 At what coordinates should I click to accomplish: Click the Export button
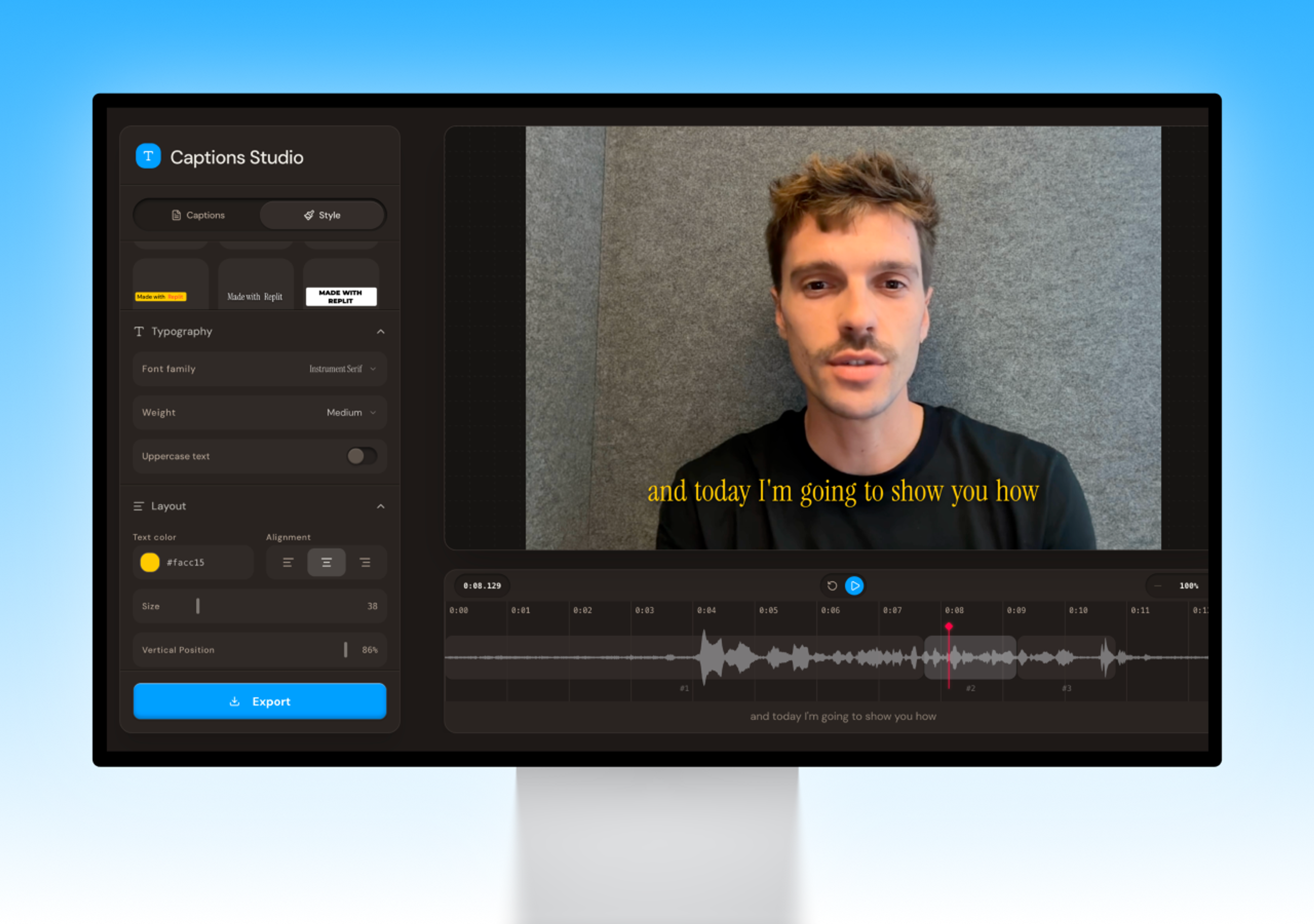click(x=260, y=701)
